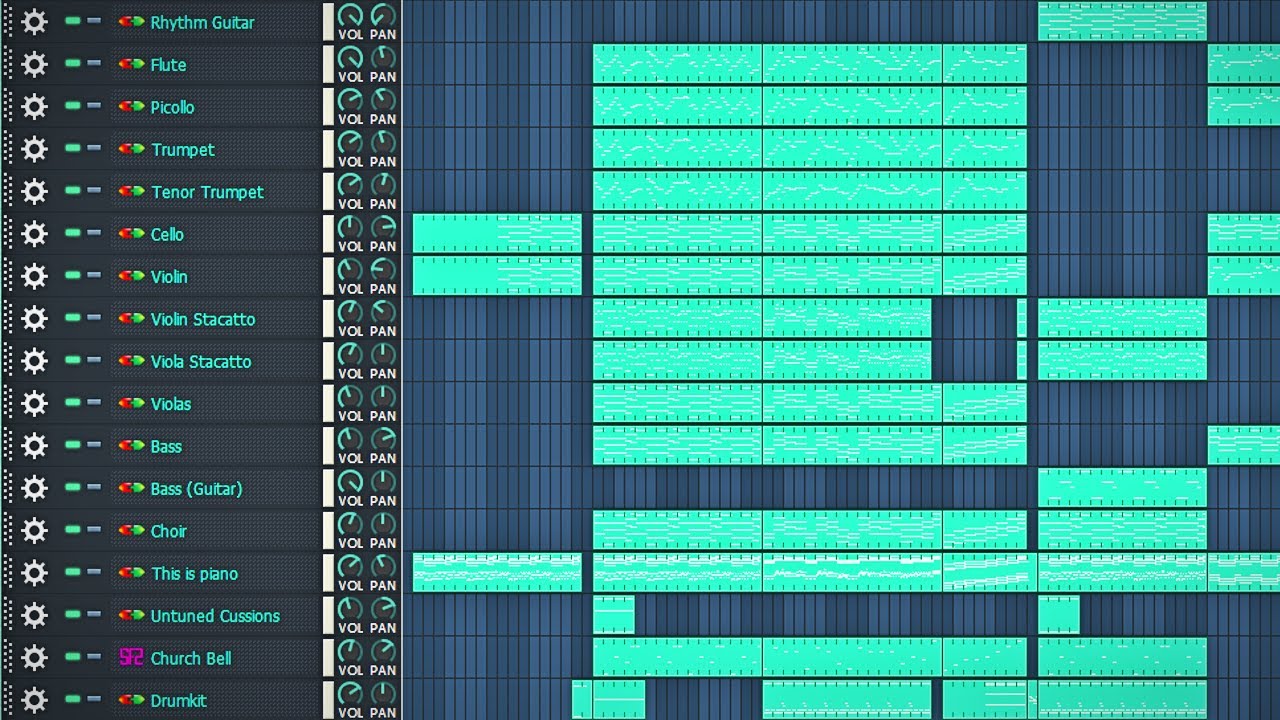Open the Violas track gear menu
The image size is (1280, 720).
point(34,404)
